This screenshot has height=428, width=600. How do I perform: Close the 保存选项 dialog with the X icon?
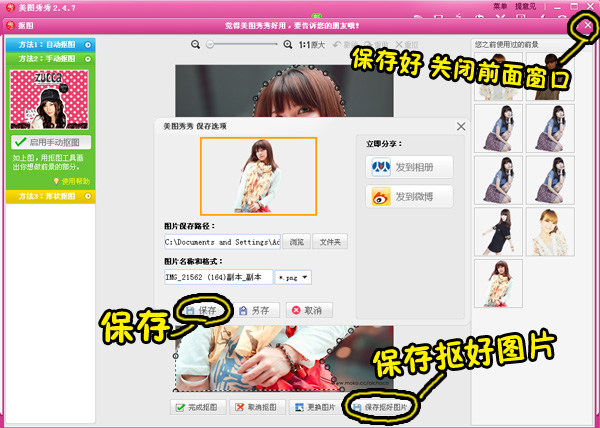(460, 127)
